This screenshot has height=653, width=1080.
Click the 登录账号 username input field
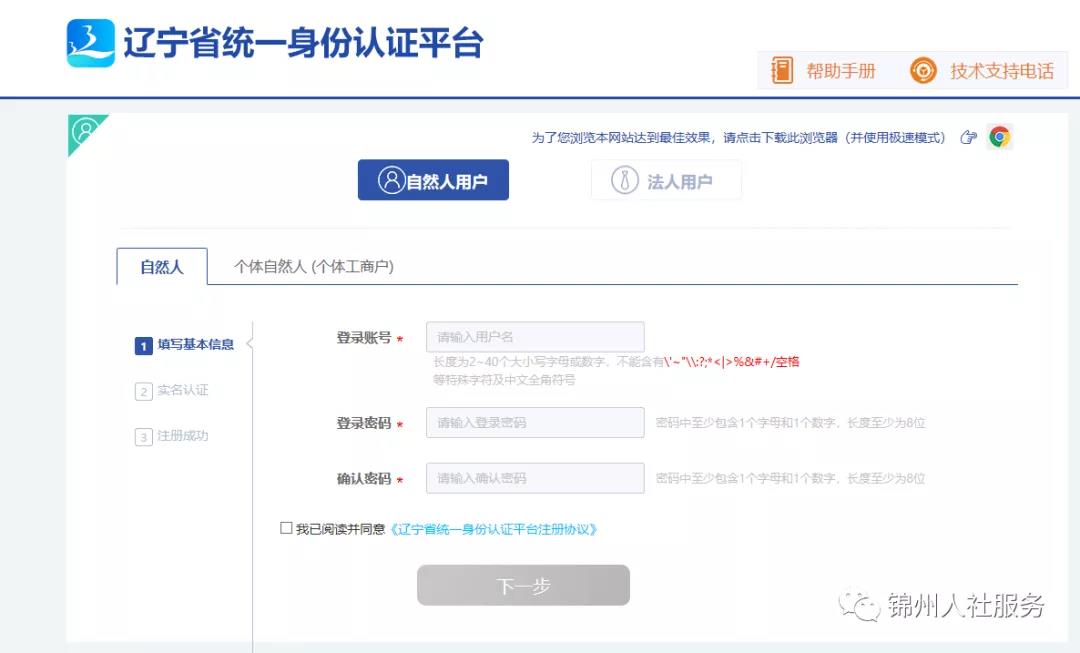point(535,337)
